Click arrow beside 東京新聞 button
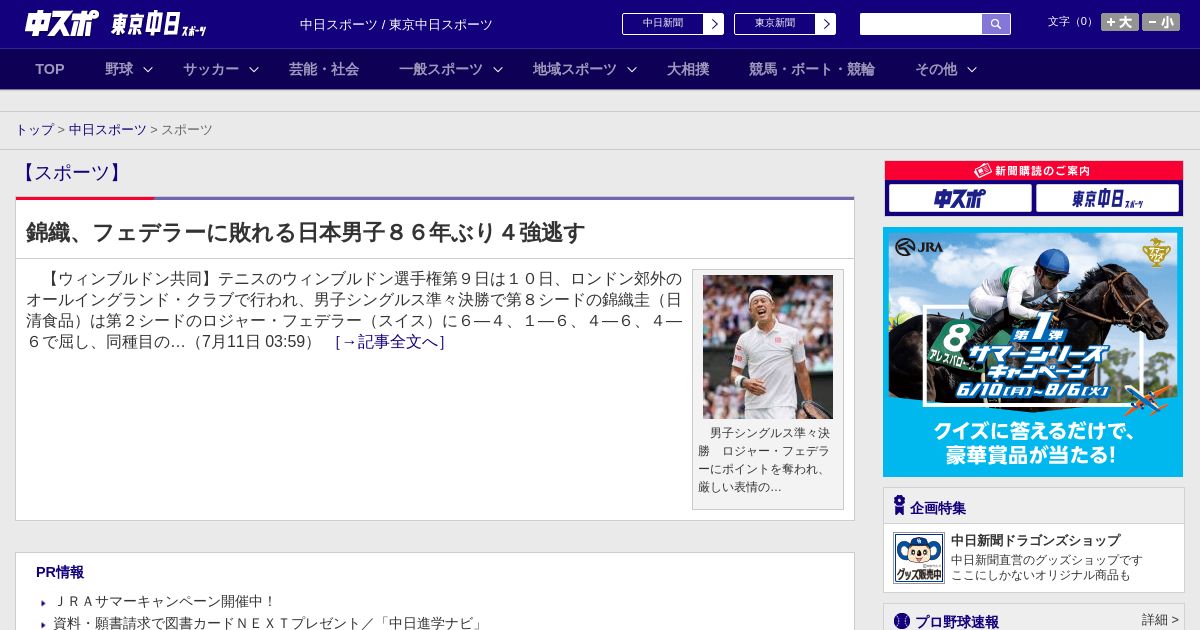 (826, 24)
